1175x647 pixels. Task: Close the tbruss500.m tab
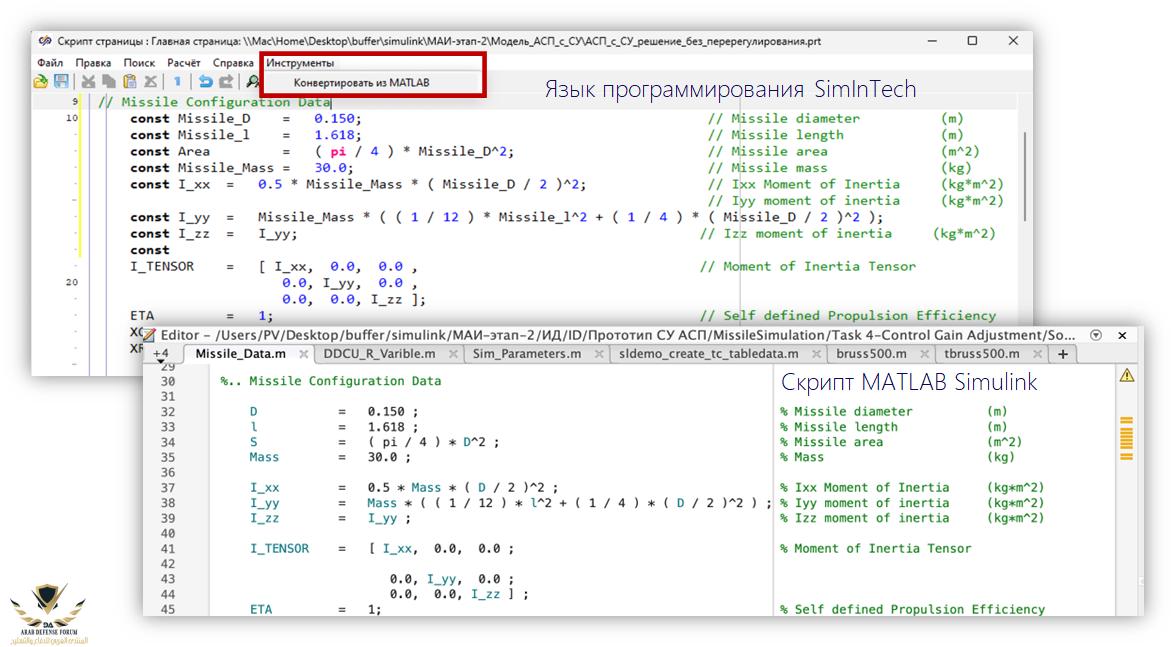(x=1037, y=355)
